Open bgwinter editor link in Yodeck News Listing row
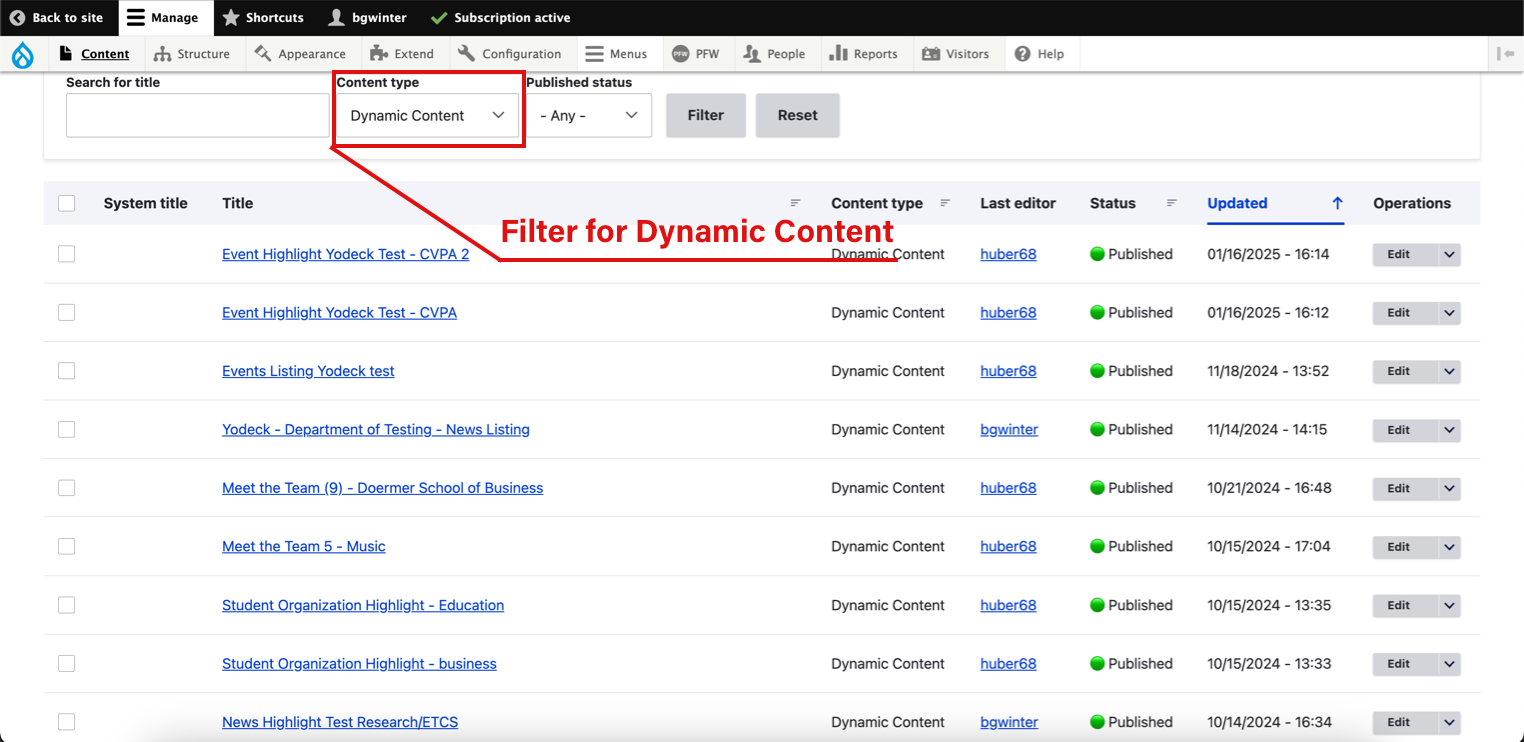1524x742 pixels. tap(1009, 429)
